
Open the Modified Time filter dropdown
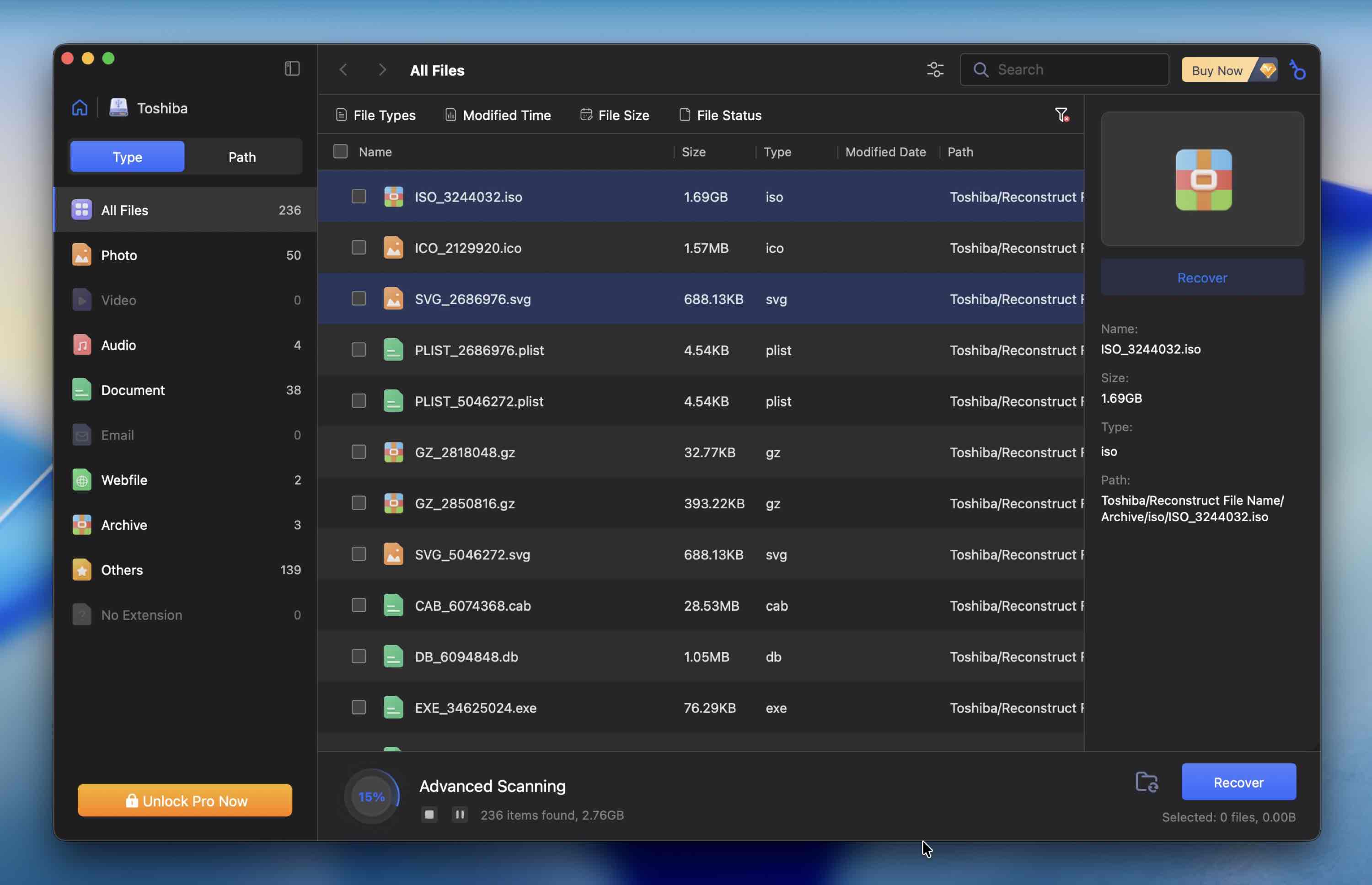[498, 115]
